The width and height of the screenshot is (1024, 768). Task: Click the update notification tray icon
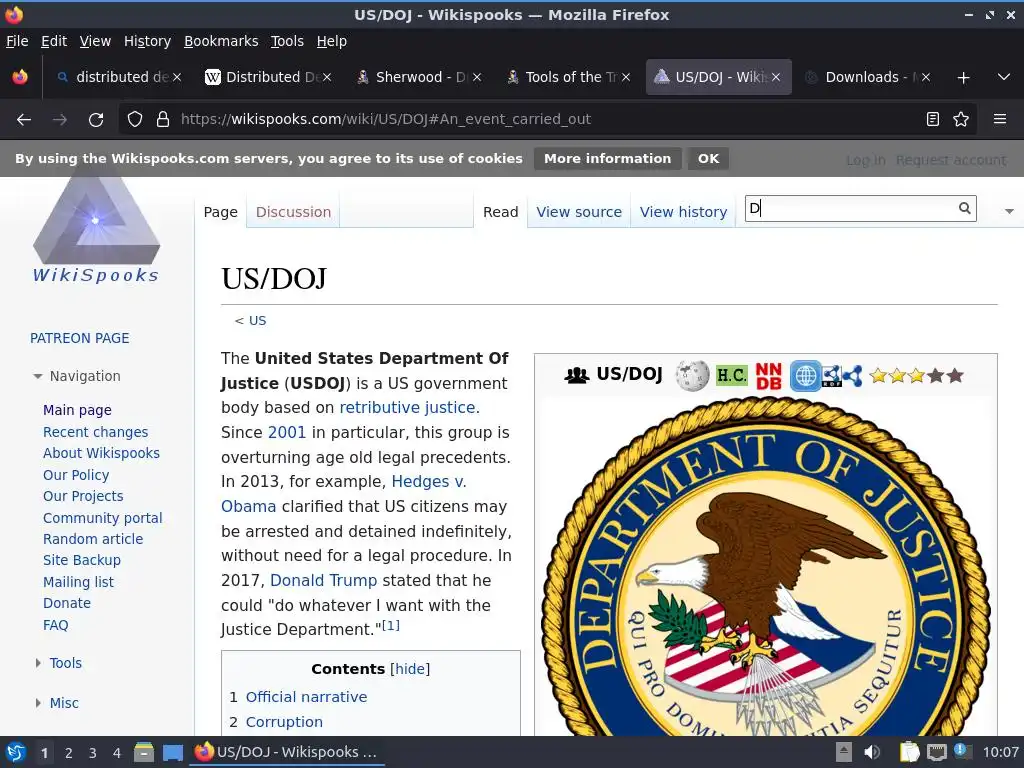point(963,751)
